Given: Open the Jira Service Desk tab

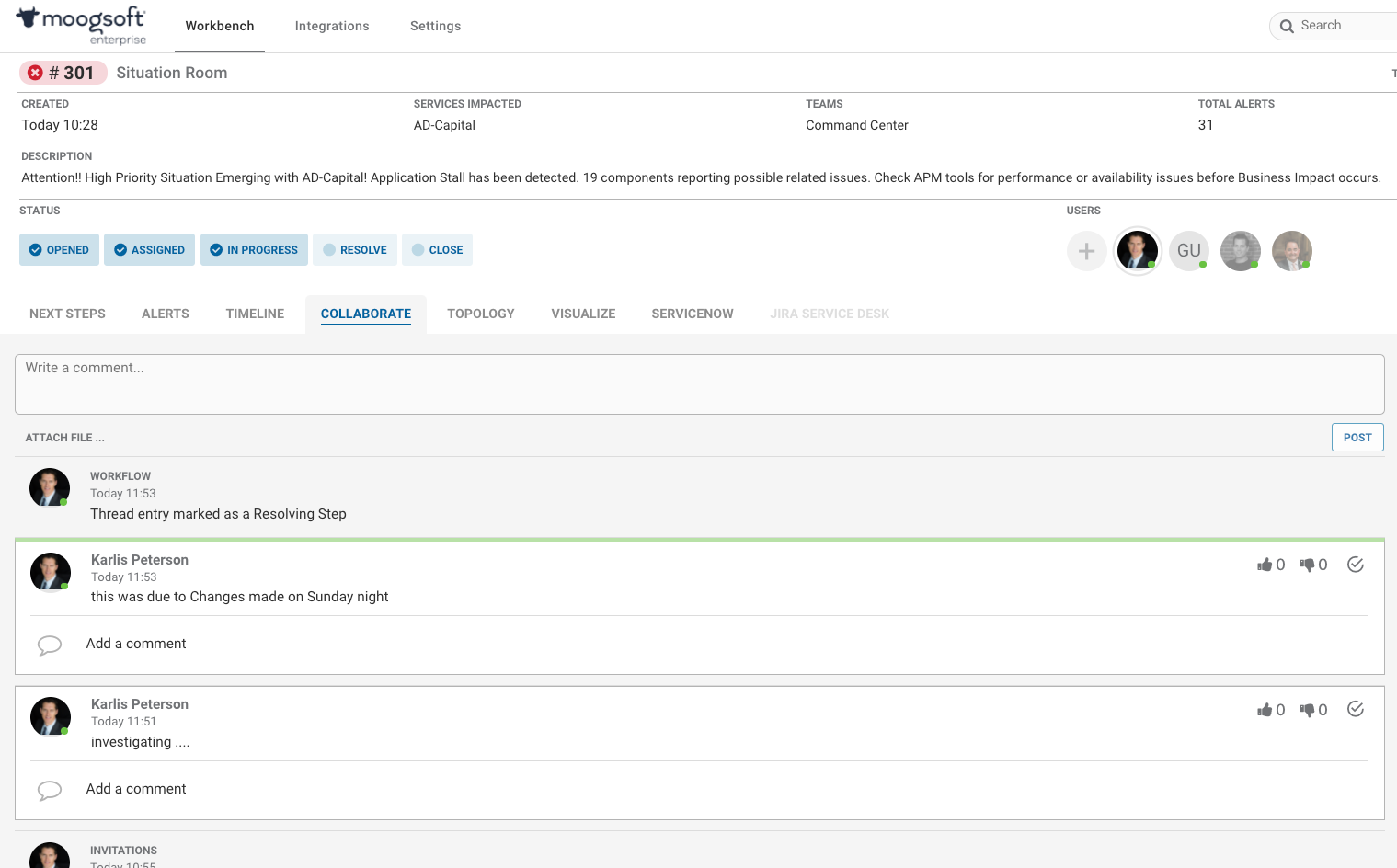Looking at the screenshot, I should pos(830,314).
